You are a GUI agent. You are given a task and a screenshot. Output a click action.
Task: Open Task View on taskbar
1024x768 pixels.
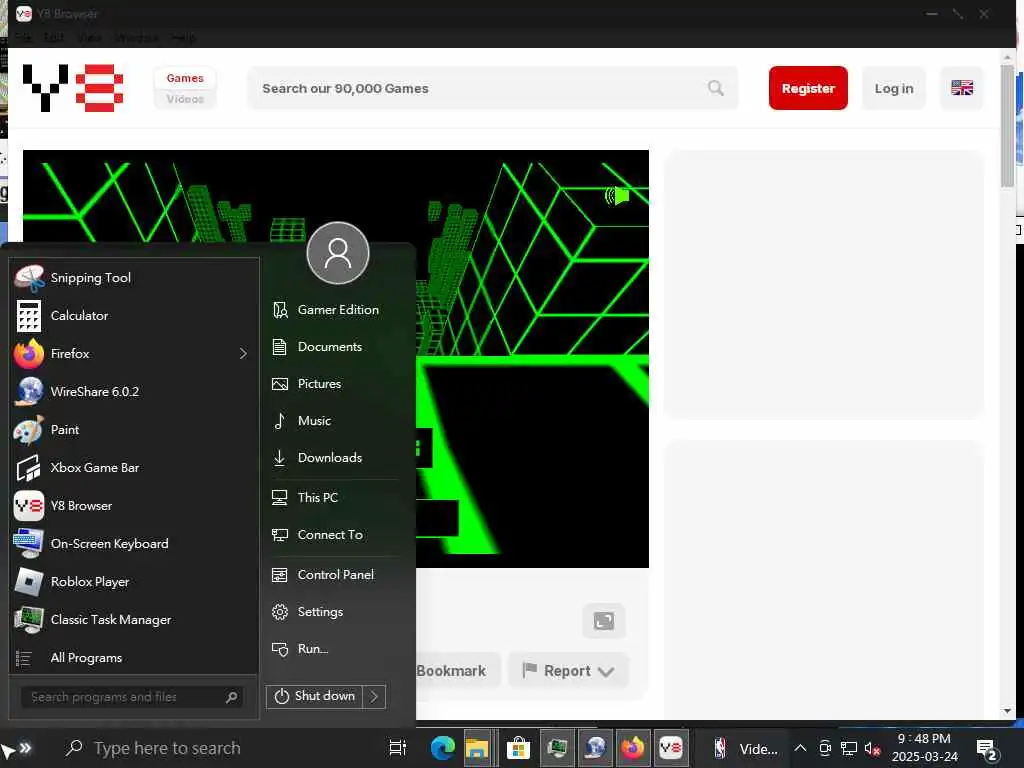[x=398, y=748]
